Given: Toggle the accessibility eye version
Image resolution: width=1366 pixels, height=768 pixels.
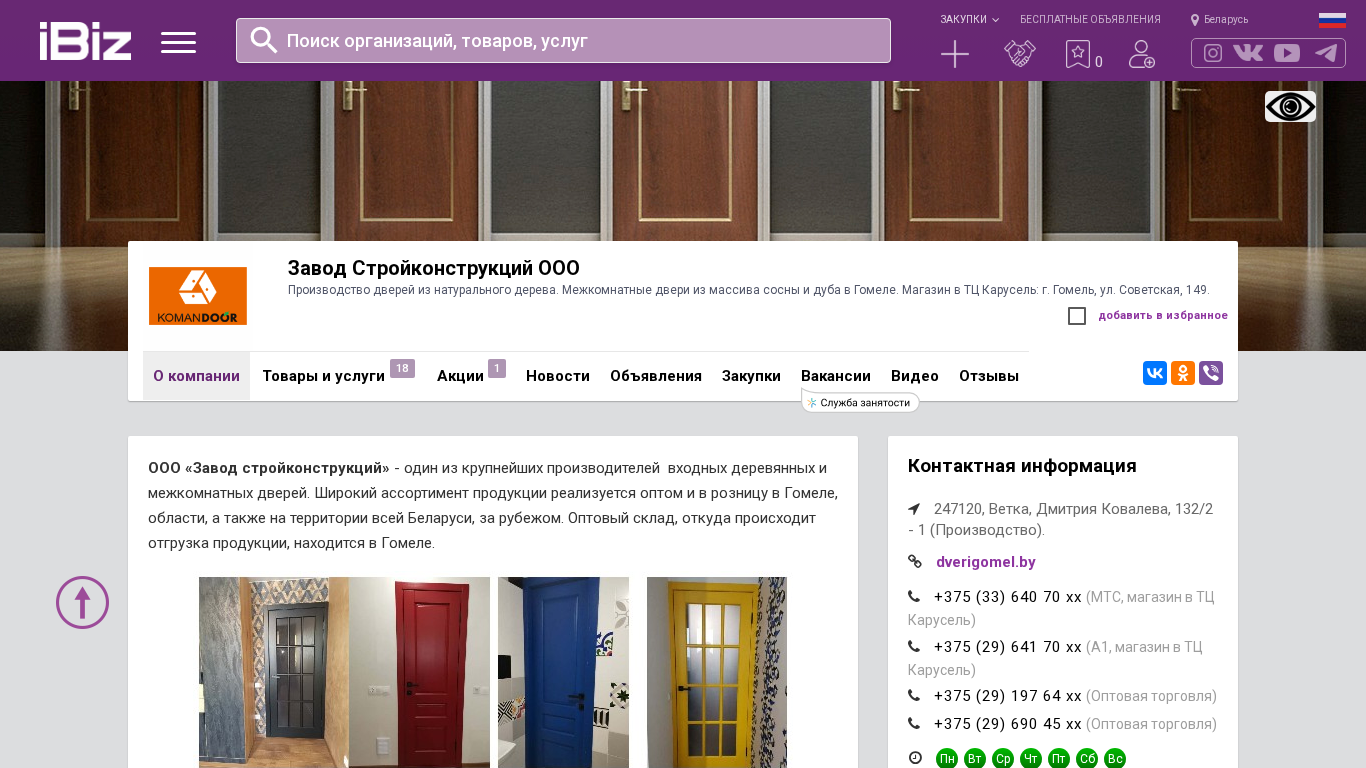Looking at the screenshot, I should click(x=1290, y=107).
